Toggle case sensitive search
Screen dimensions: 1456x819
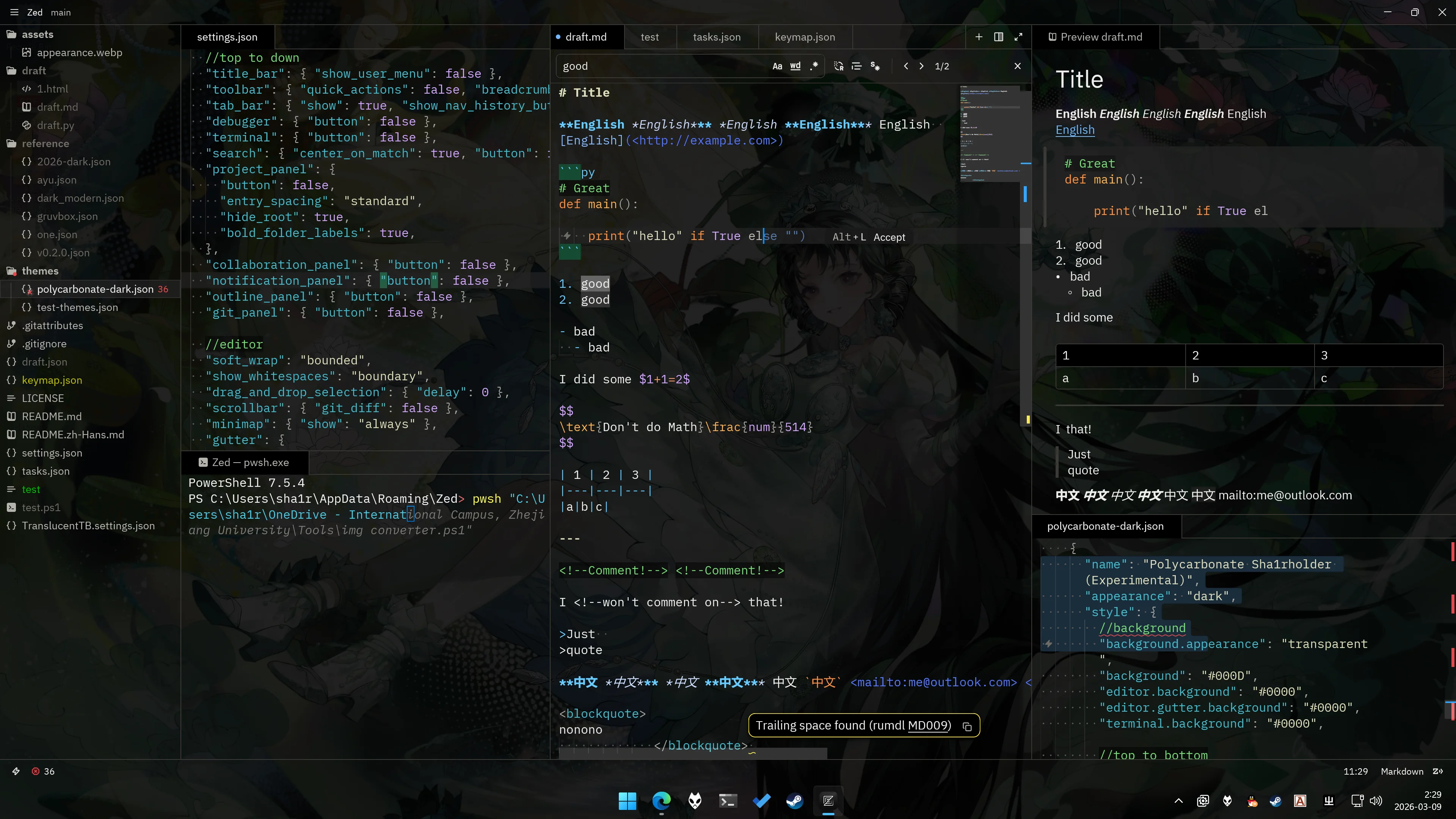(777, 66)
